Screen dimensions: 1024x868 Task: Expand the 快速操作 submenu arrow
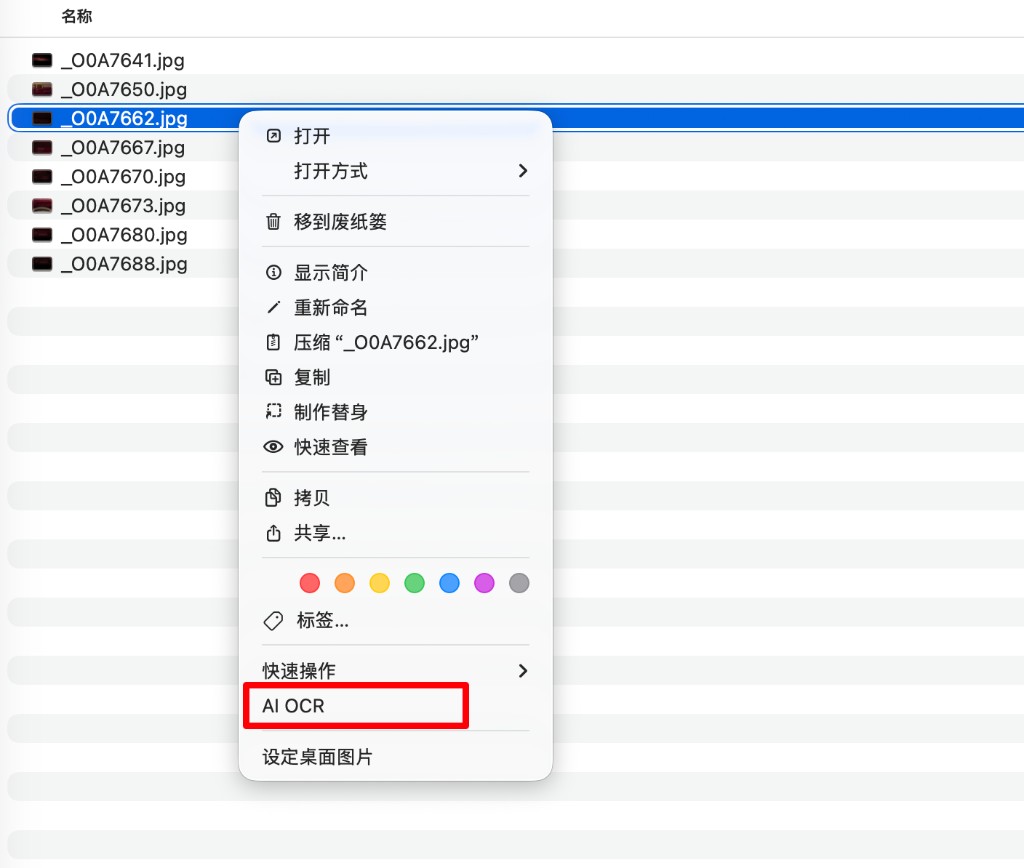click(x=522, y=671)
